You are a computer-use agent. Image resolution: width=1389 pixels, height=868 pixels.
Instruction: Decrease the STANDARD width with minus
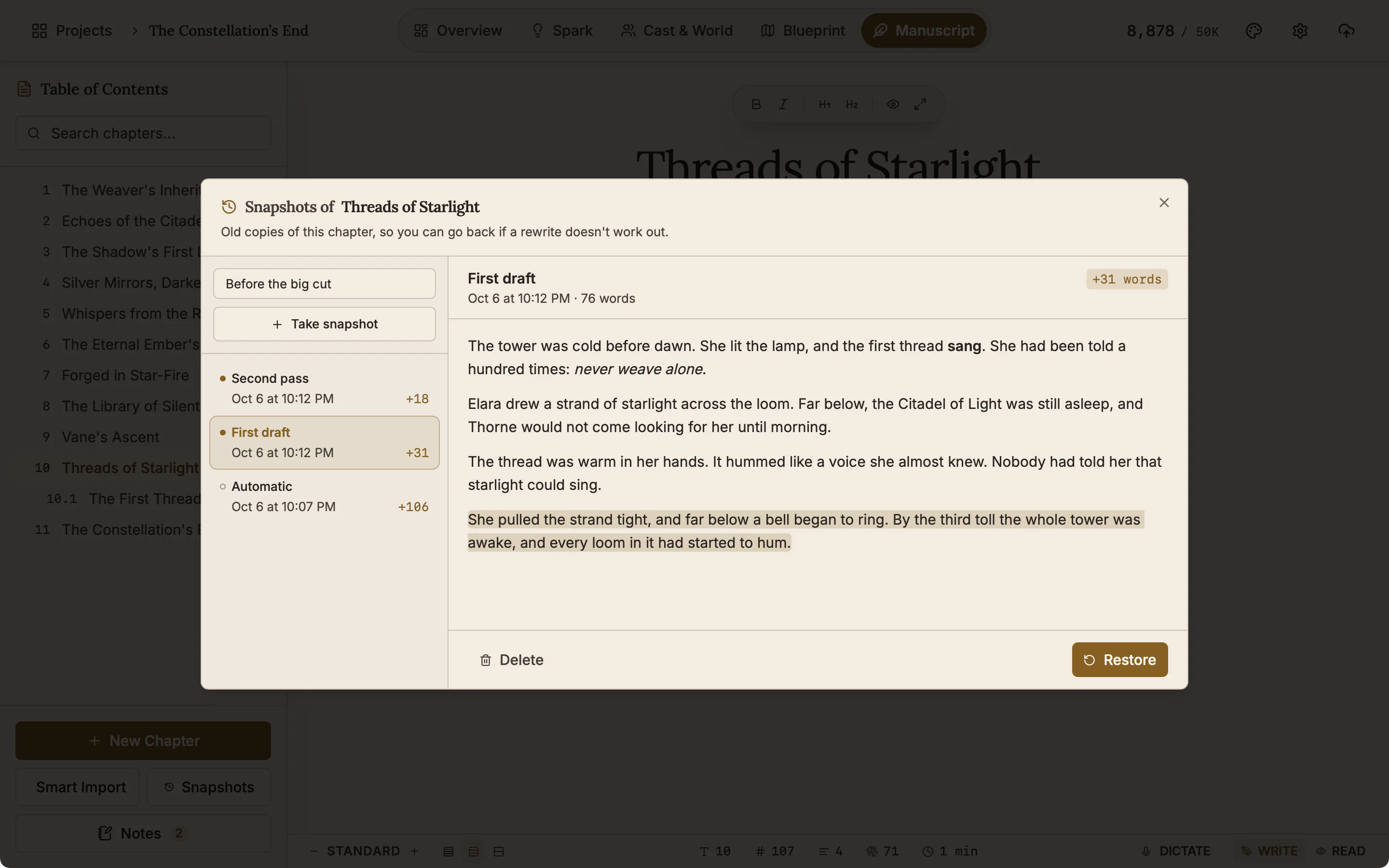[x=313, y=851]
